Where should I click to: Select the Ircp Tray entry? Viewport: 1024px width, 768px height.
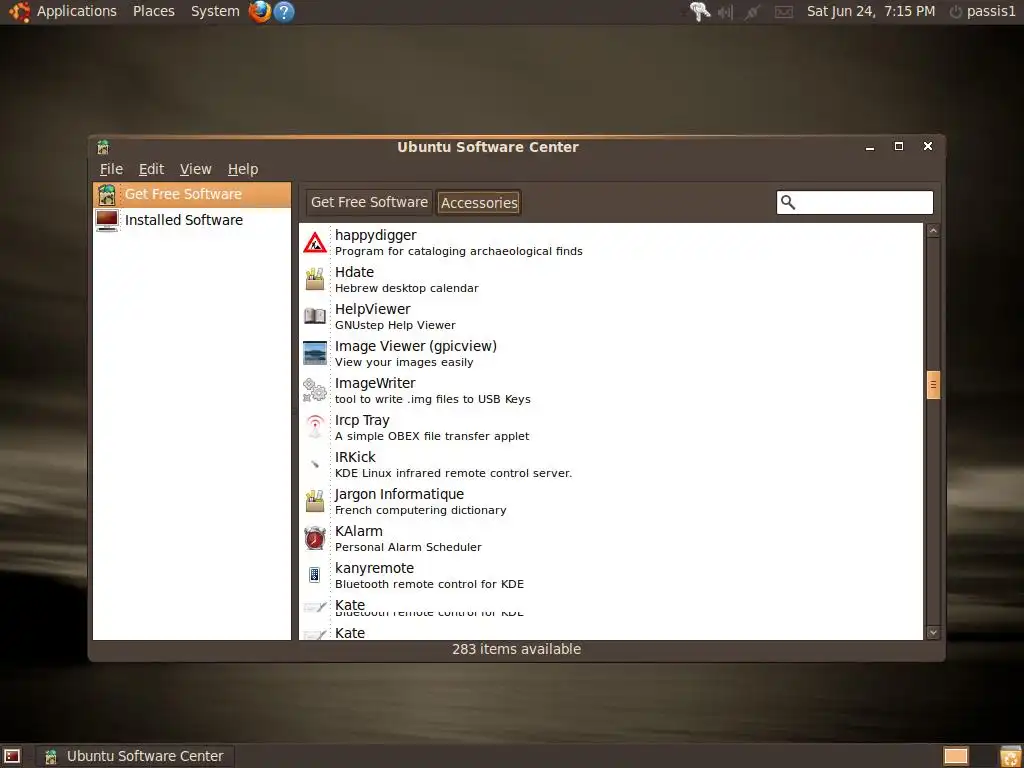point(611,427)
